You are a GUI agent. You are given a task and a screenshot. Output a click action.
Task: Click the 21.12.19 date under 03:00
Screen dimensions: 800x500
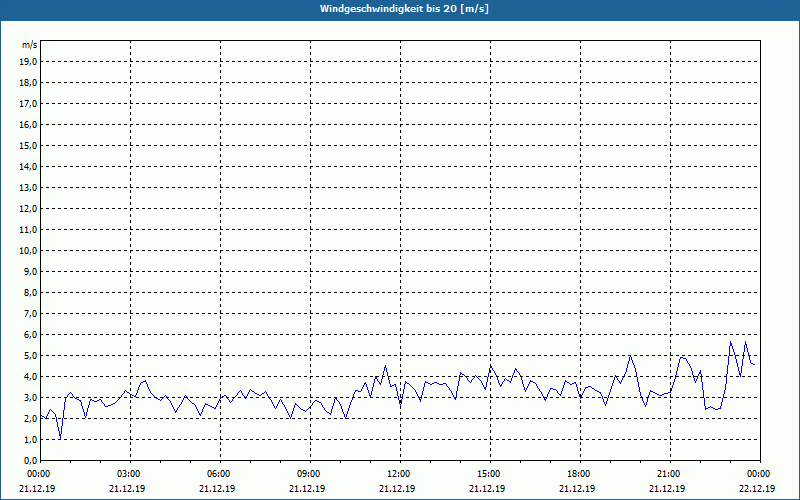127,488
